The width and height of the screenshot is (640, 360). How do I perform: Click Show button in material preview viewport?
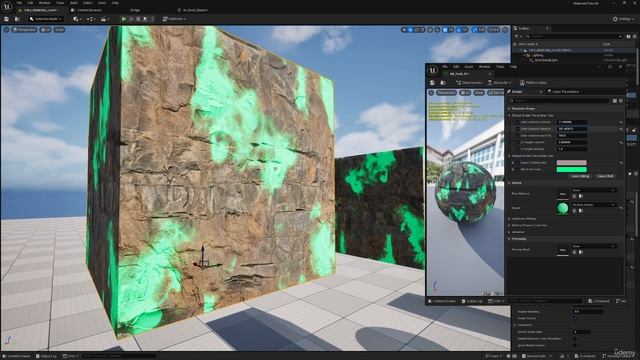point(479,93)
